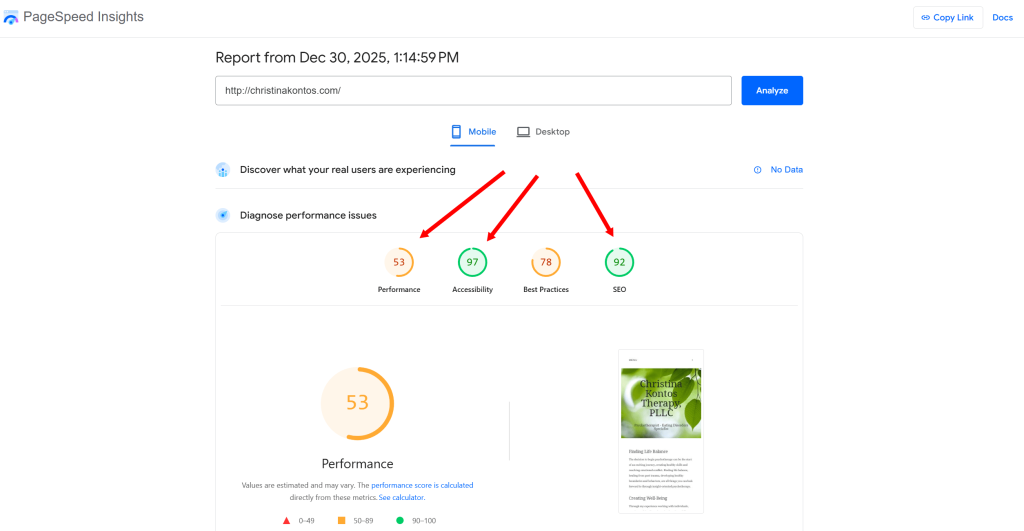Click the Performance label under the small gauge
Viewport: 1024px width, 531px height.
tap(399, 289)
